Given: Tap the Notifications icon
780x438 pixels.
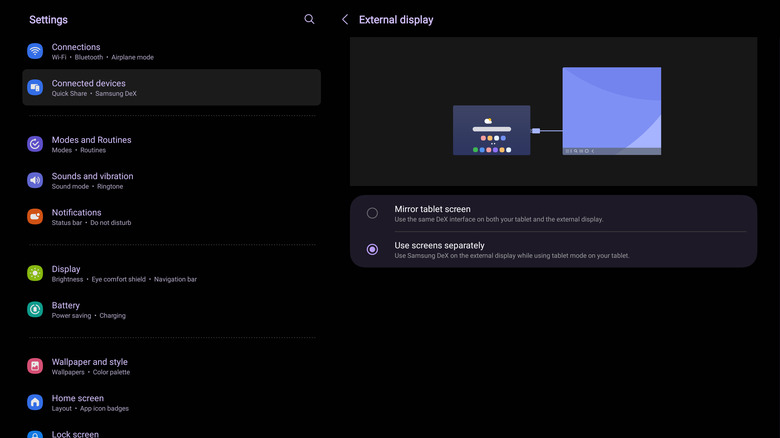Looking at the screenshot, I should 35,216.
